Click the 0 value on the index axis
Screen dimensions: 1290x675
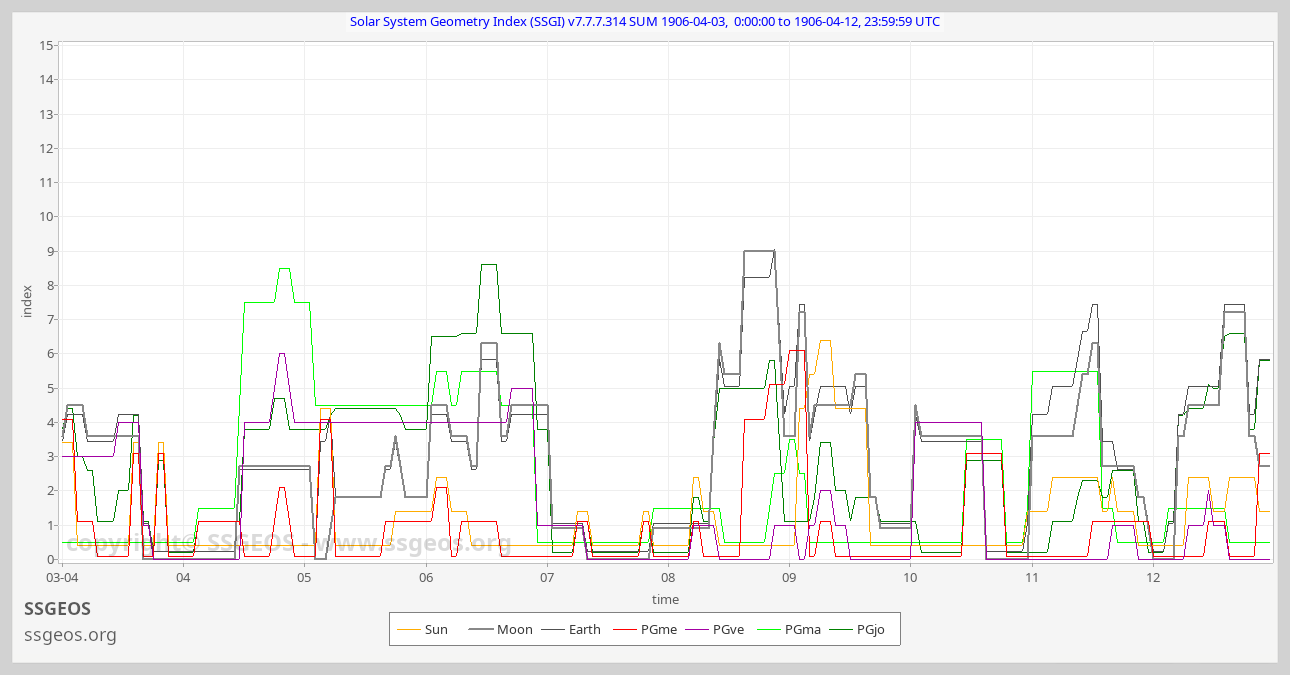(x=49, y=559)
